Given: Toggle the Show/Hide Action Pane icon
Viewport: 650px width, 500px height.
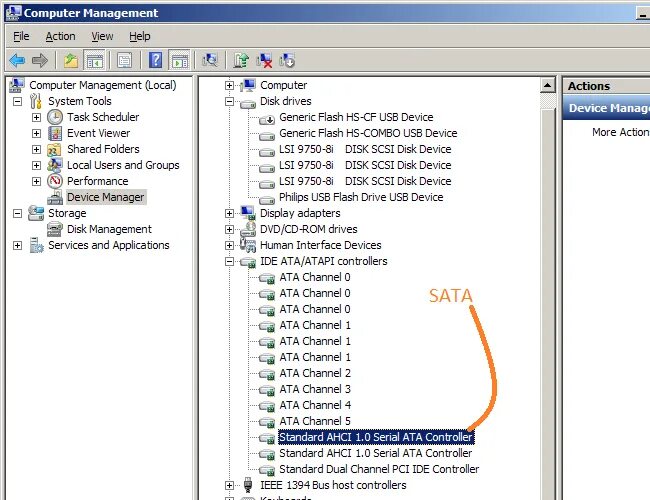Looking at the screenshot, I should click(x=180, y=61).
